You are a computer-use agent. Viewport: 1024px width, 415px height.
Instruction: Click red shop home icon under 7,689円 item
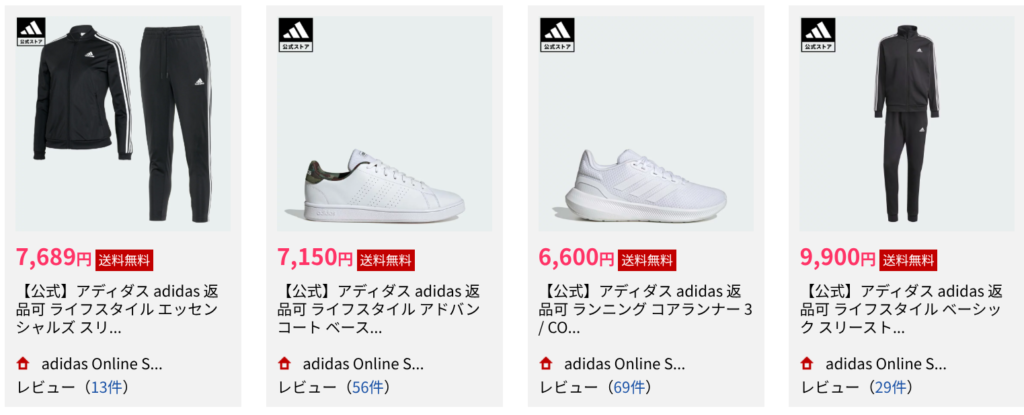point(23,363)
